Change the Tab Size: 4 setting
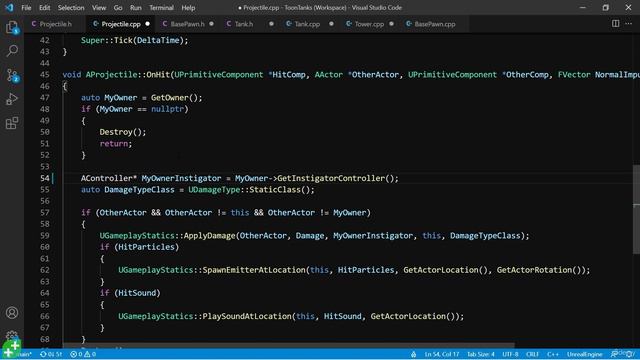640x360 pixels. pyautogui.click(x=481, y=354)
